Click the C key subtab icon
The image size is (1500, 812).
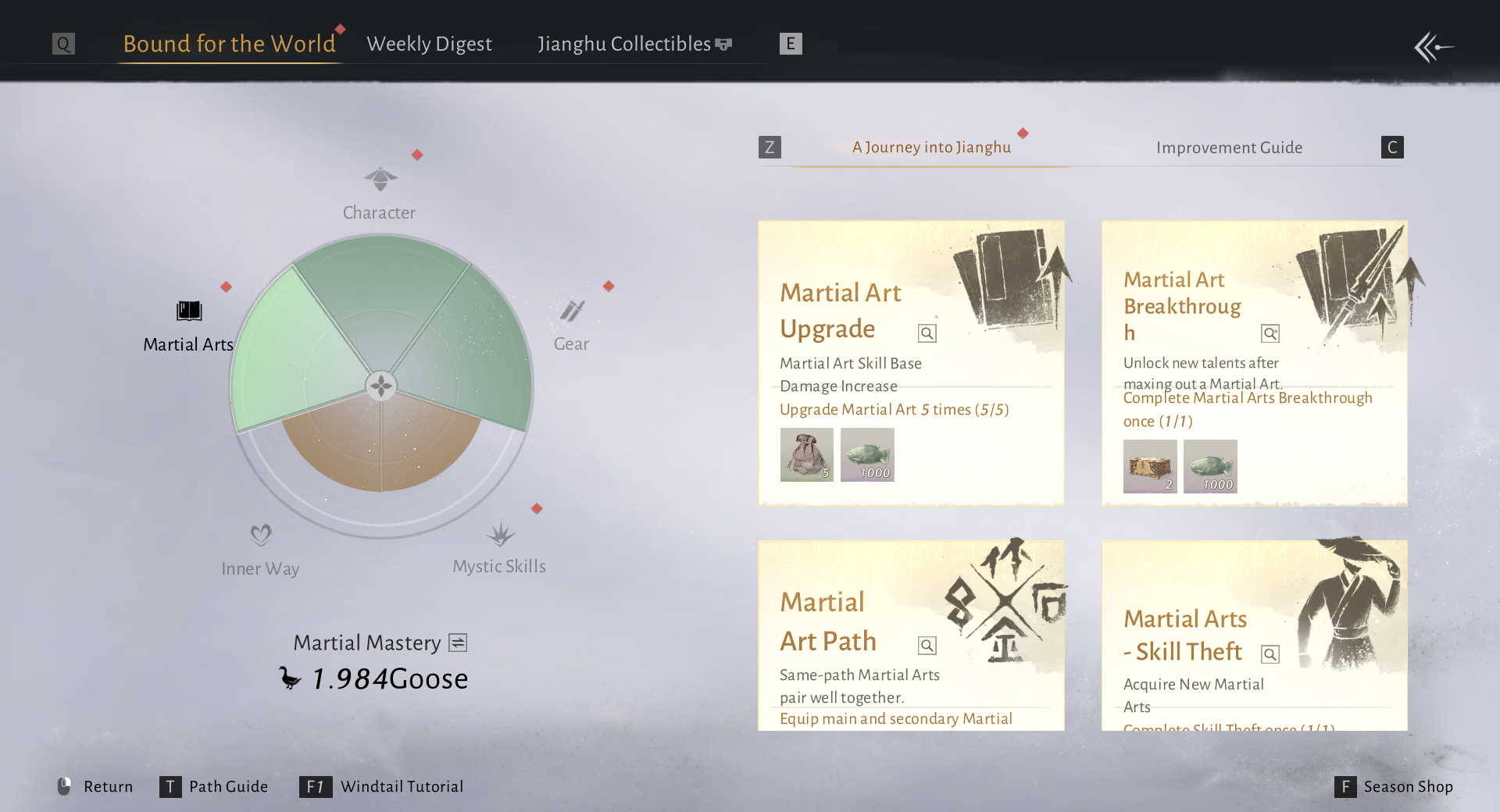click(1392, 148)
